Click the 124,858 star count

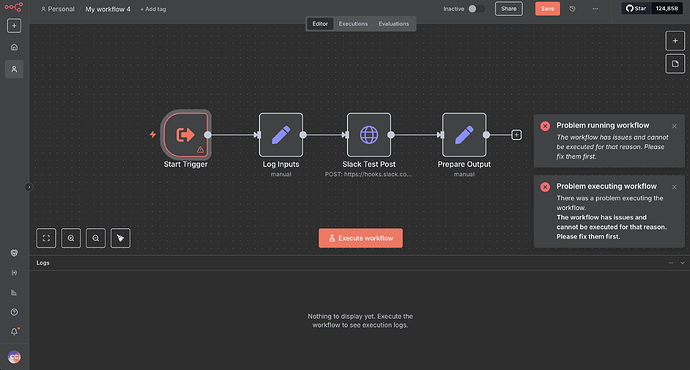[667, 8]
